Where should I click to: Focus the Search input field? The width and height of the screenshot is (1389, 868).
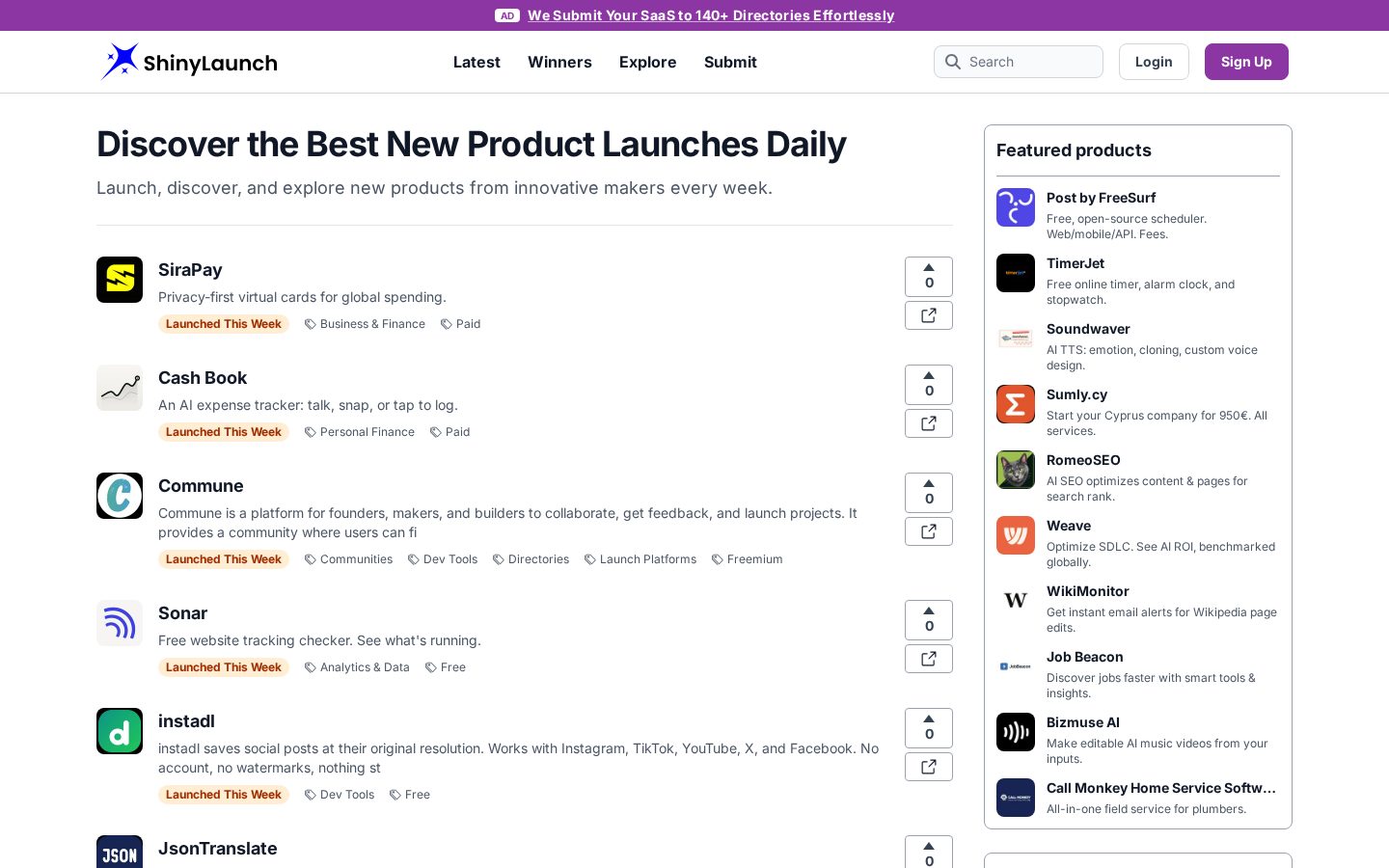(1019, 62)
